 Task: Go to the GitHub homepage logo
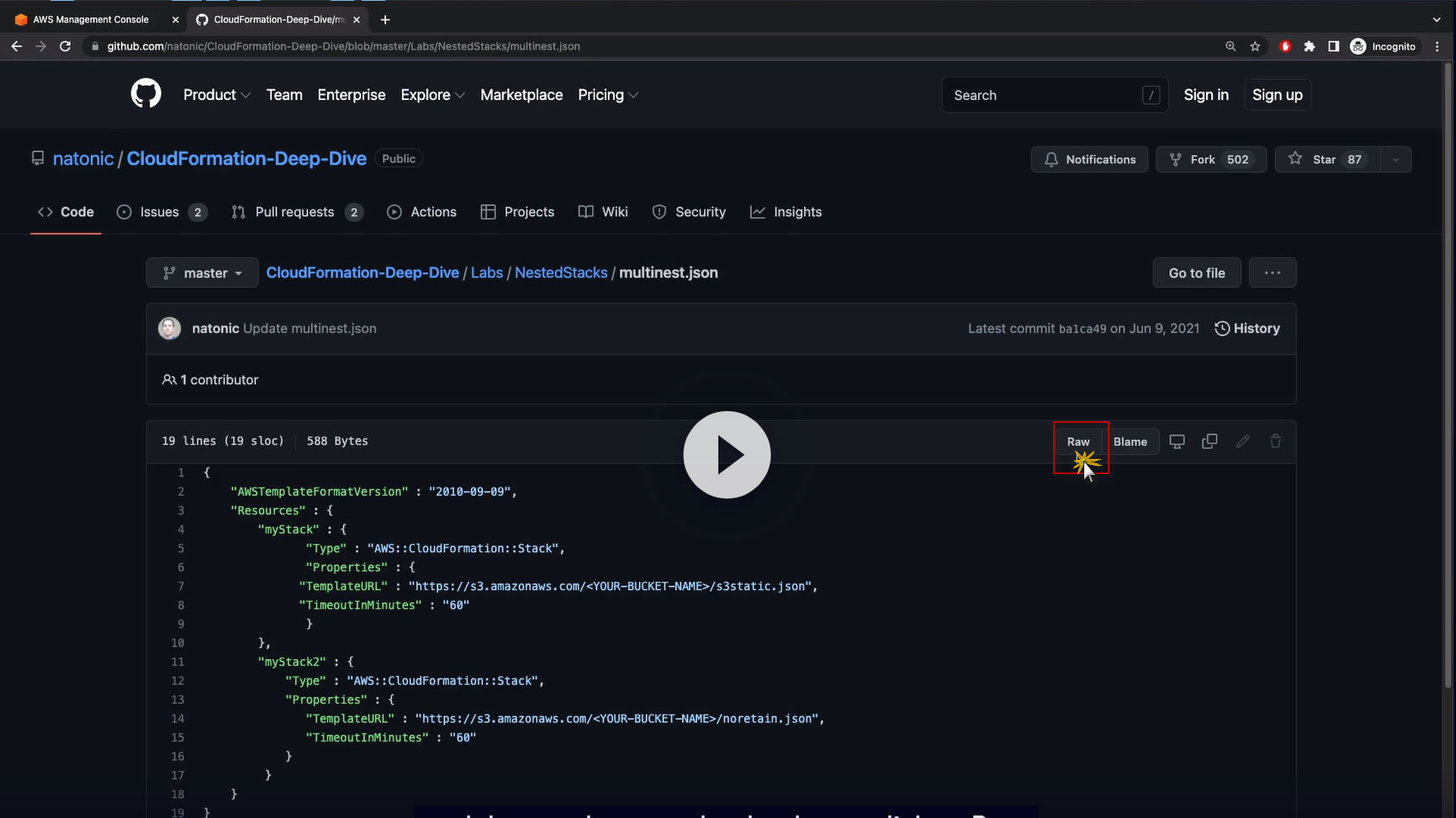tap(146, 94)
